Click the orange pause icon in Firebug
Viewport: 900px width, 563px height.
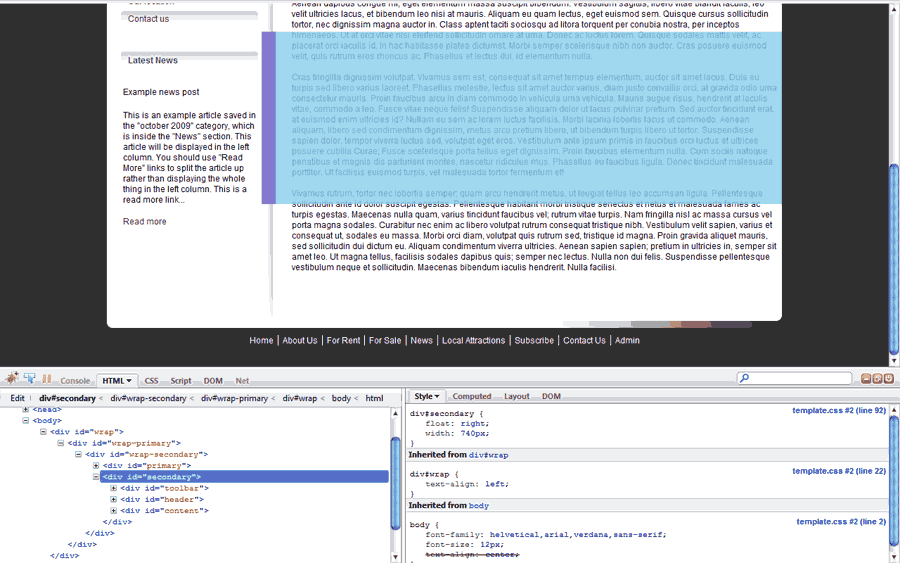pos(46,379)
